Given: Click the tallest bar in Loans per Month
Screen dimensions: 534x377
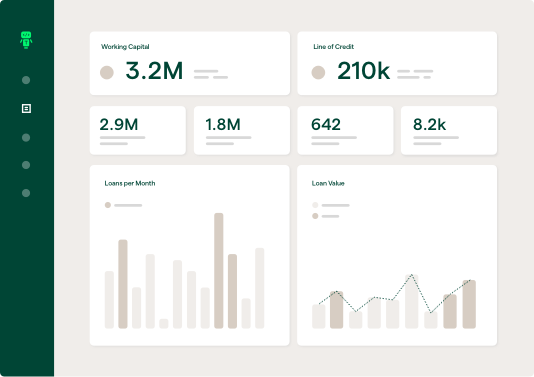Looking at the screenshot, I should coord(219,271).
